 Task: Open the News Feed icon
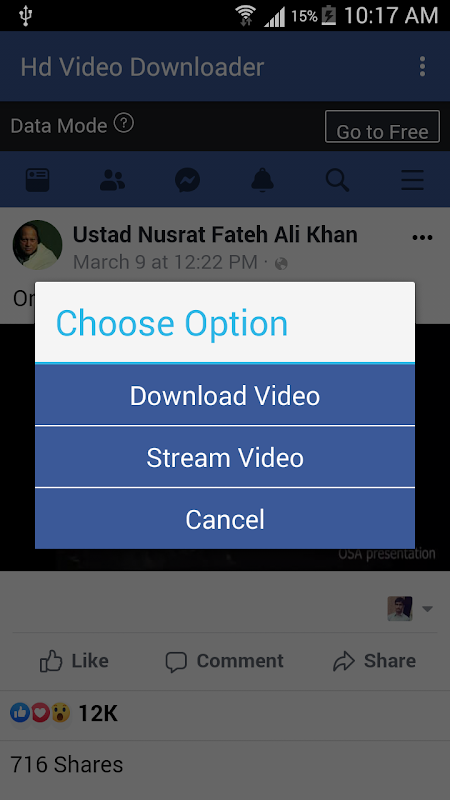point(37,180)
